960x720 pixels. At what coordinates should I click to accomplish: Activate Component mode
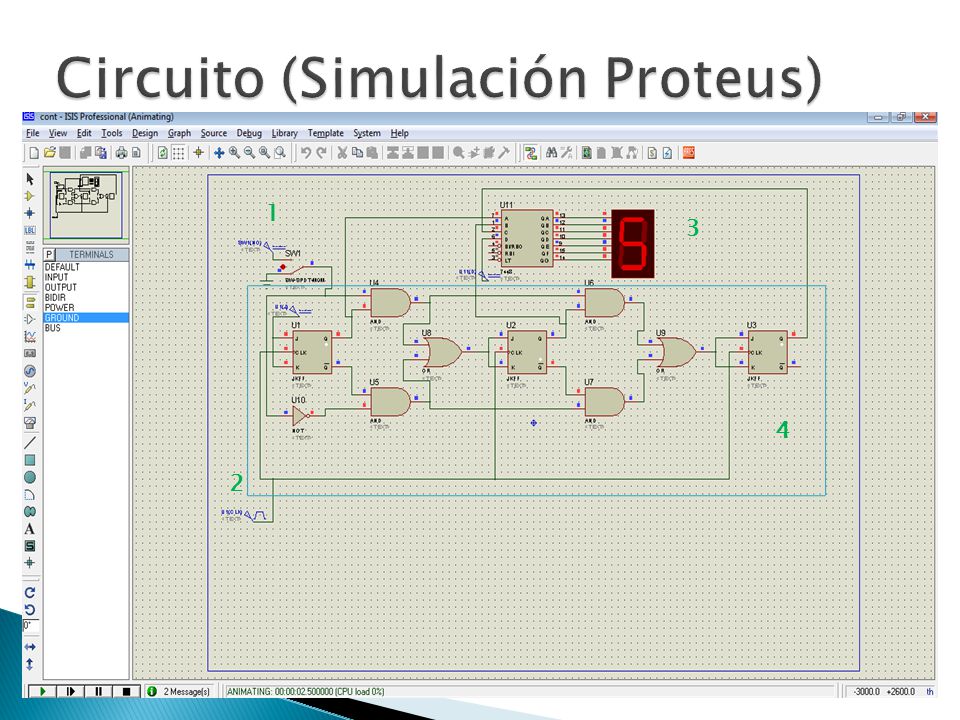click(x=30, y=196)
